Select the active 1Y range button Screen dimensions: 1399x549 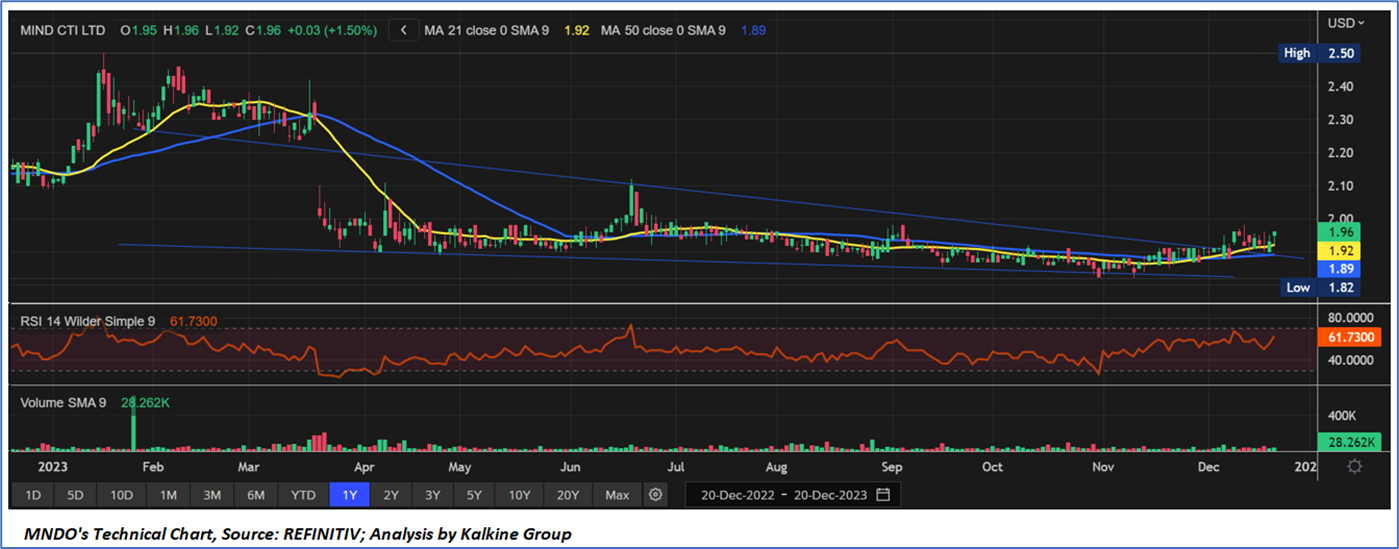350,495
